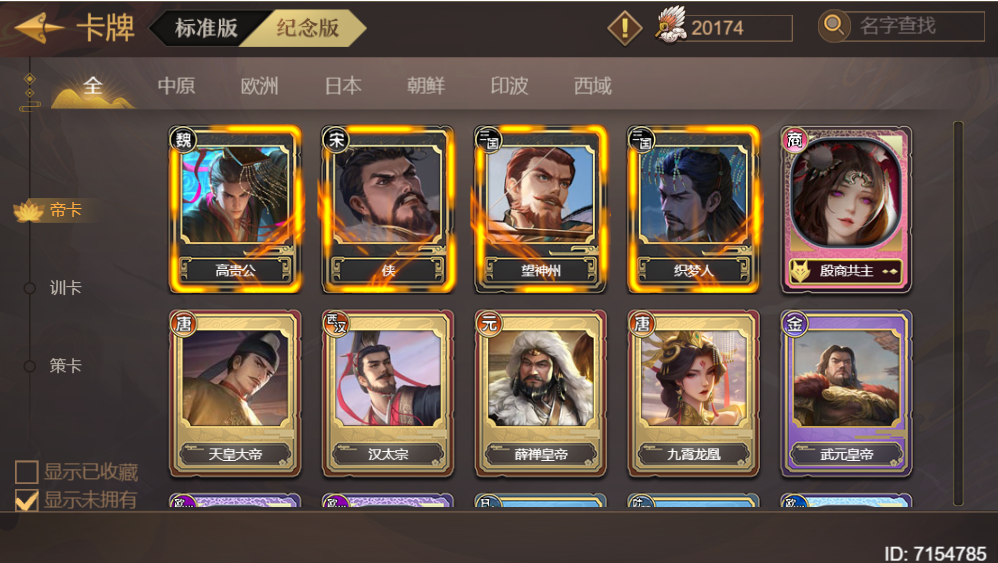
Task: Select the 策卡 category radio node
Action: pos(29,366)
